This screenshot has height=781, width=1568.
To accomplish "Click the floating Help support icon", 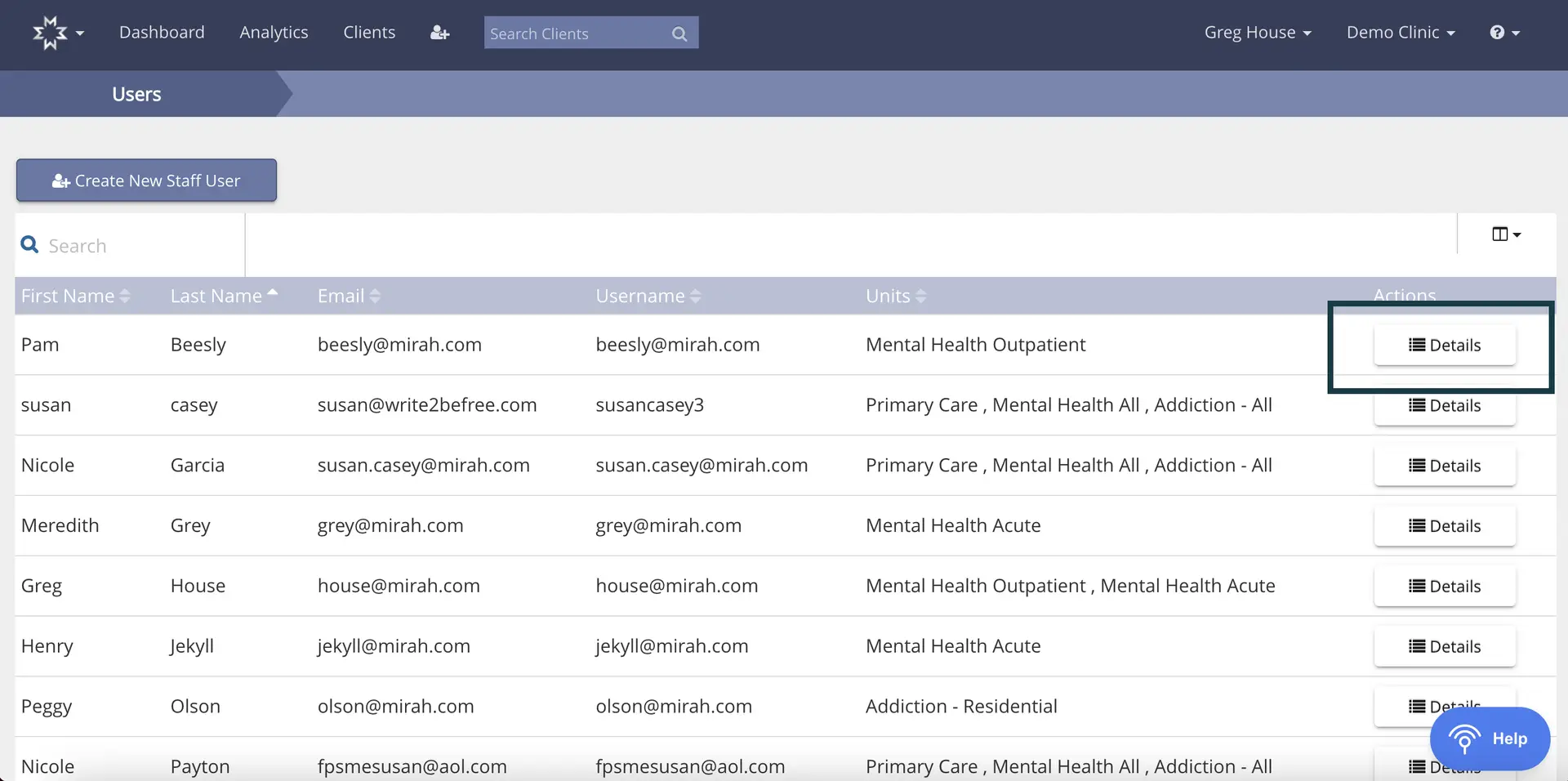I will click(x=1464, y=739).
